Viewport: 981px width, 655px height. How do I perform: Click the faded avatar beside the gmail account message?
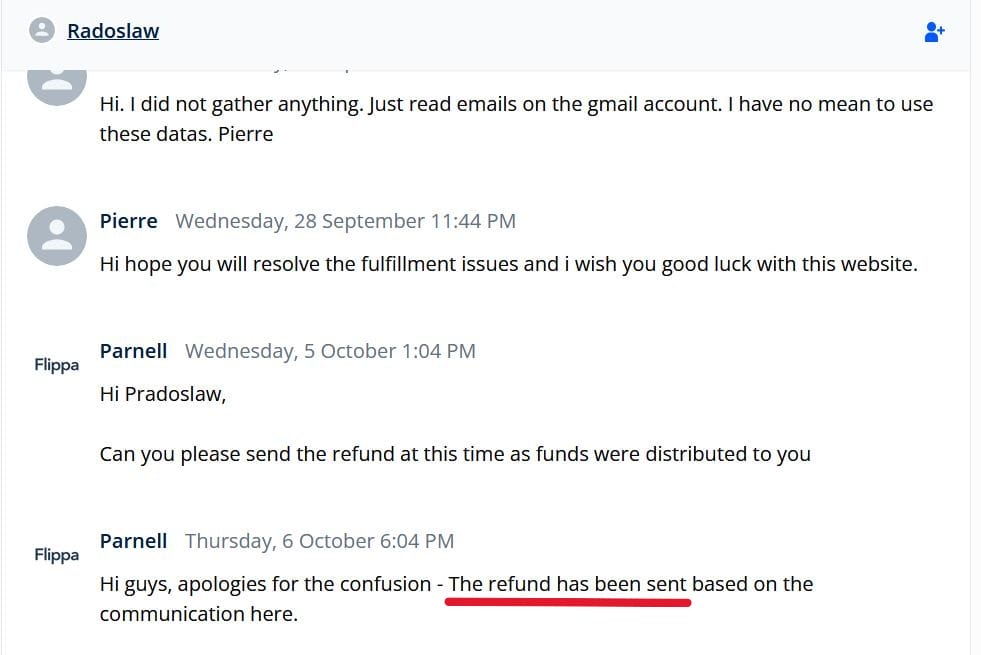click(56, 80)
